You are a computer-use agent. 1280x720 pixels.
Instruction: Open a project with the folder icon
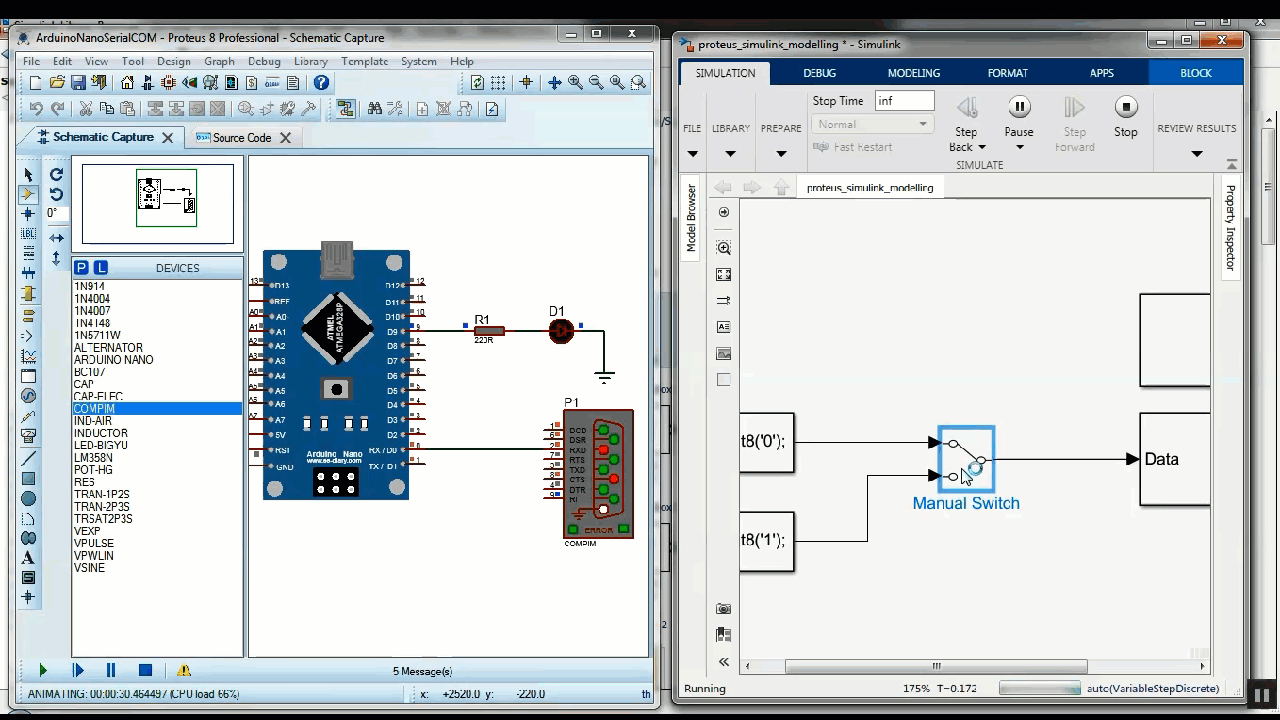tap(57, 83)
